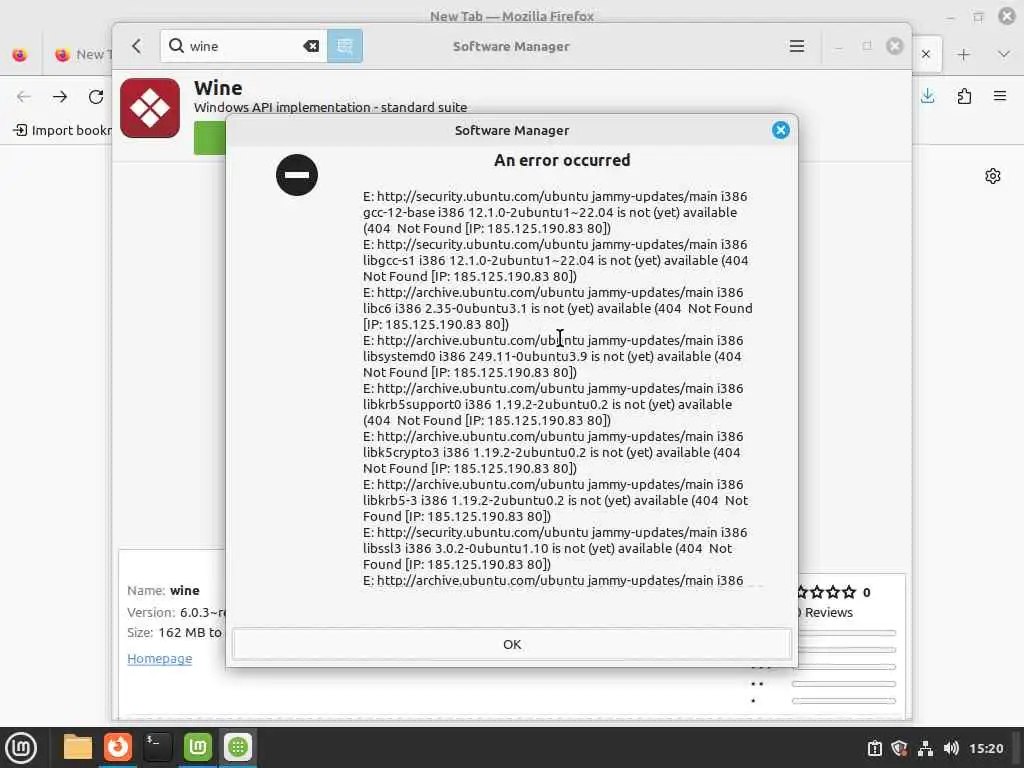Click Import bookmarks in Firefox
Viewport: 1024px width, 768px height.
pyautogui.click(x=63, y=130)
